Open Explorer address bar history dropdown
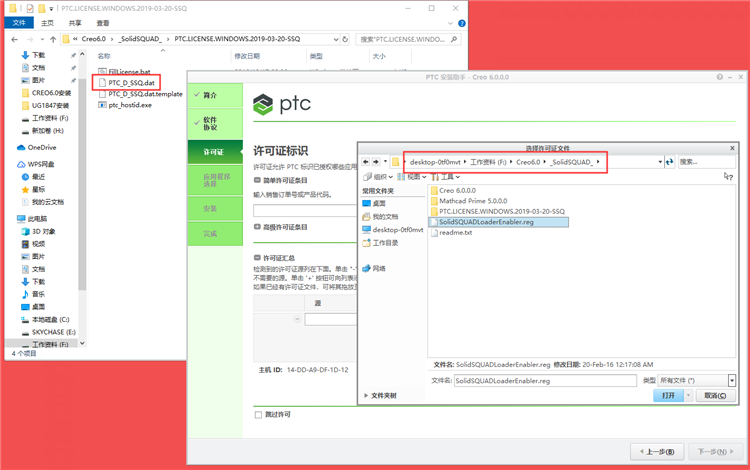This screenshot has height=470, width=750. pos(336,39)
